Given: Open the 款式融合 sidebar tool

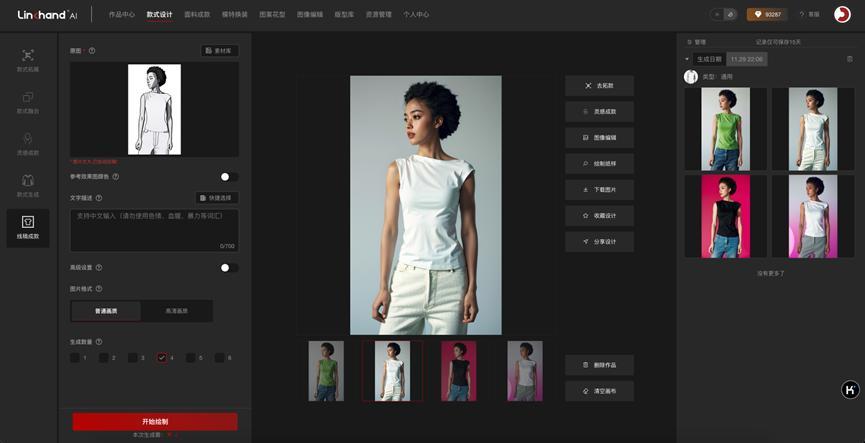Looking at the screenshot, I should tap(27, 102).
